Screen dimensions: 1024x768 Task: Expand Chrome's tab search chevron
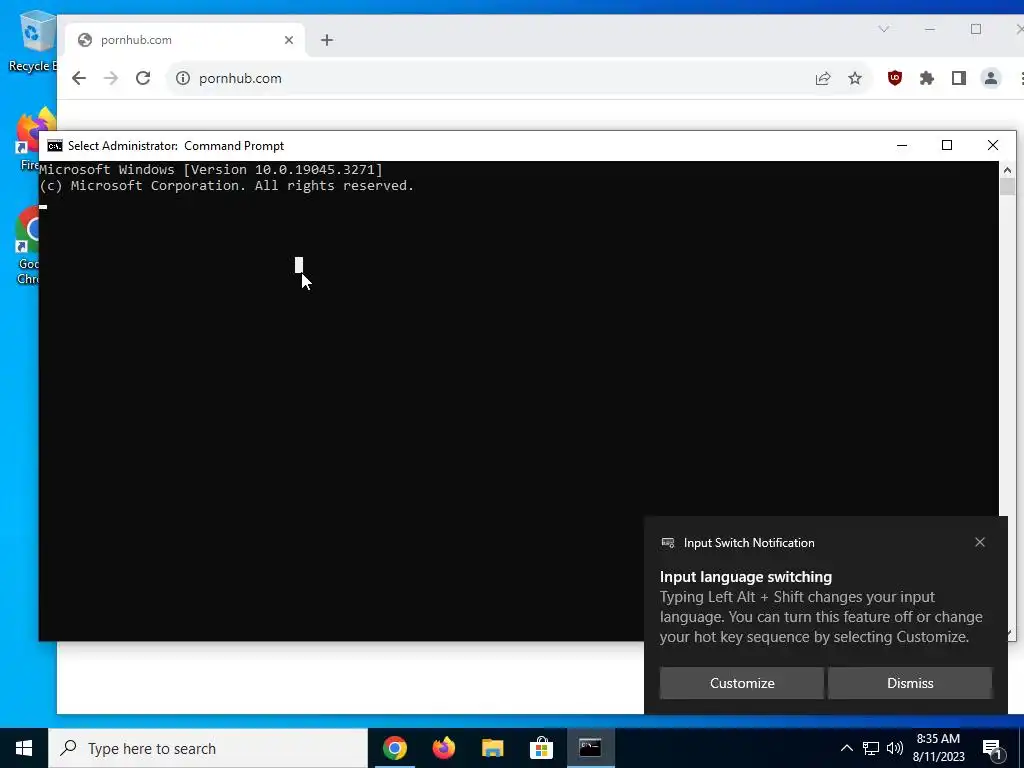click(x=884, y=29)
